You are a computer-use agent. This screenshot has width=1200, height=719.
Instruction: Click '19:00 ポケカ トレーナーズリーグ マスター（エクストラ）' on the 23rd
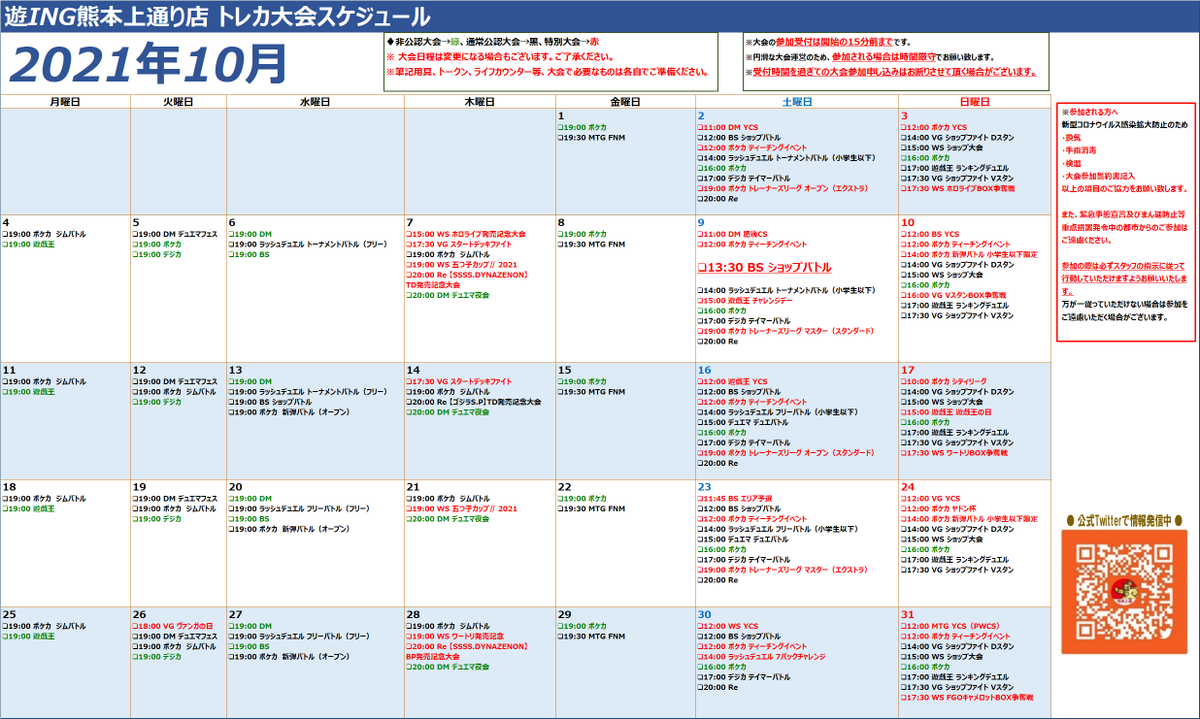785,568
